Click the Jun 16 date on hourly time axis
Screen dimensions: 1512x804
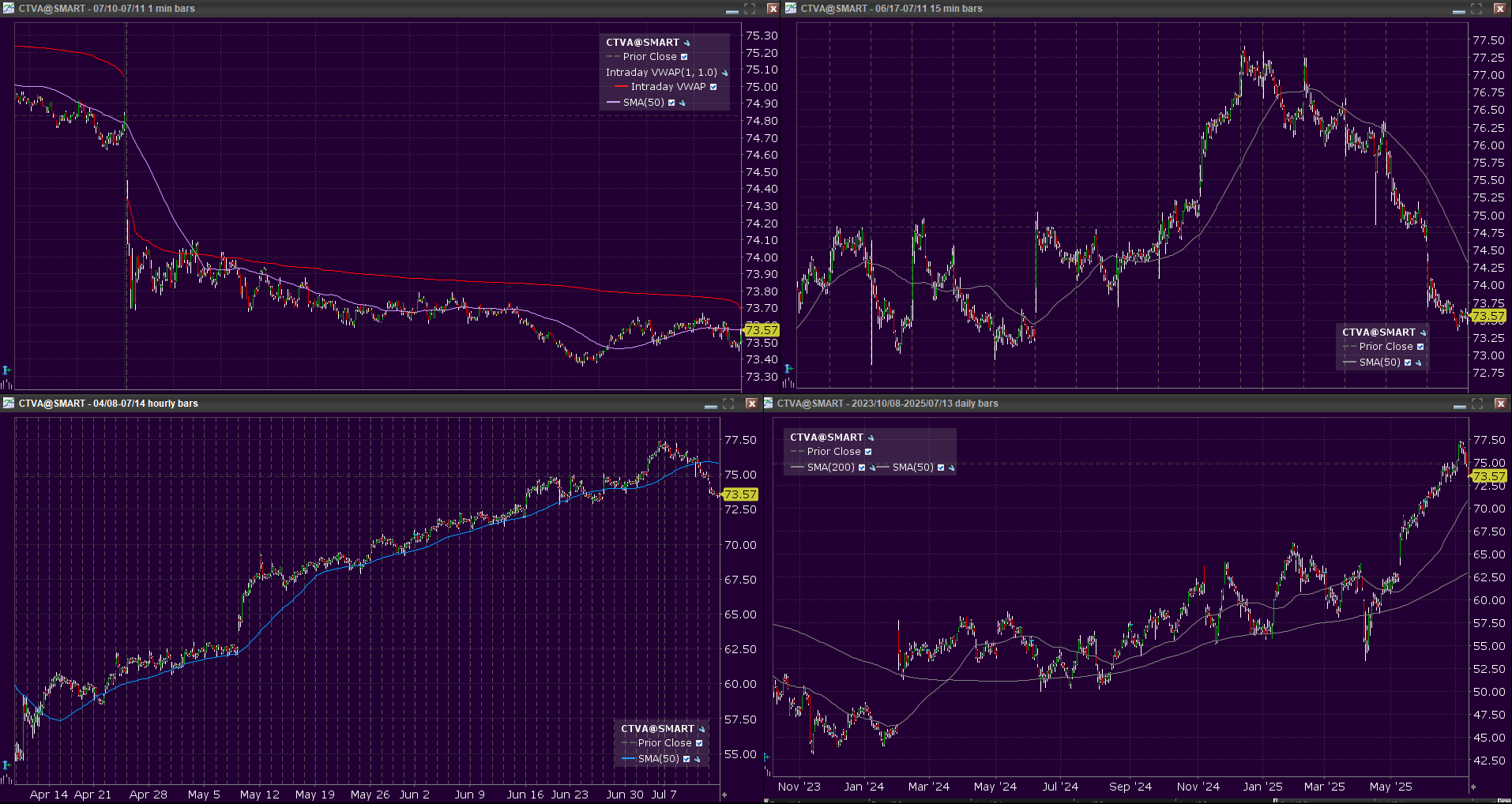[525, 795]
